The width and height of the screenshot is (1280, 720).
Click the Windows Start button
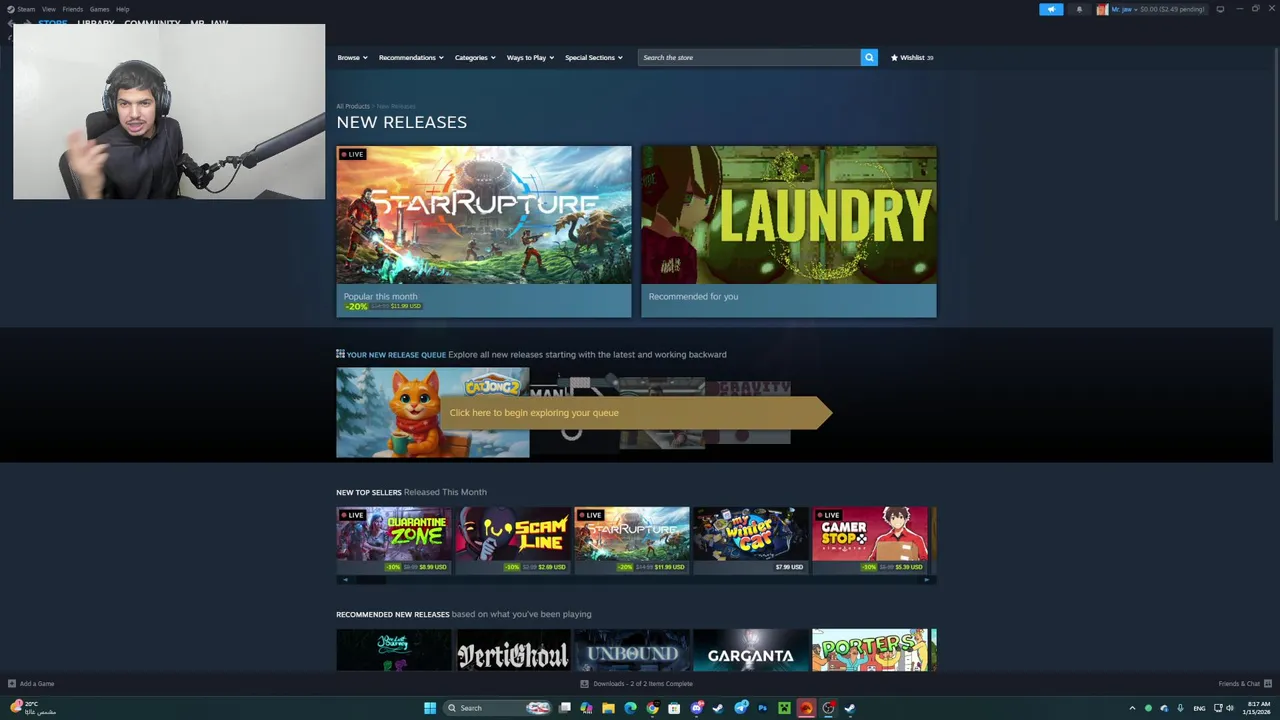pos(430,708)
